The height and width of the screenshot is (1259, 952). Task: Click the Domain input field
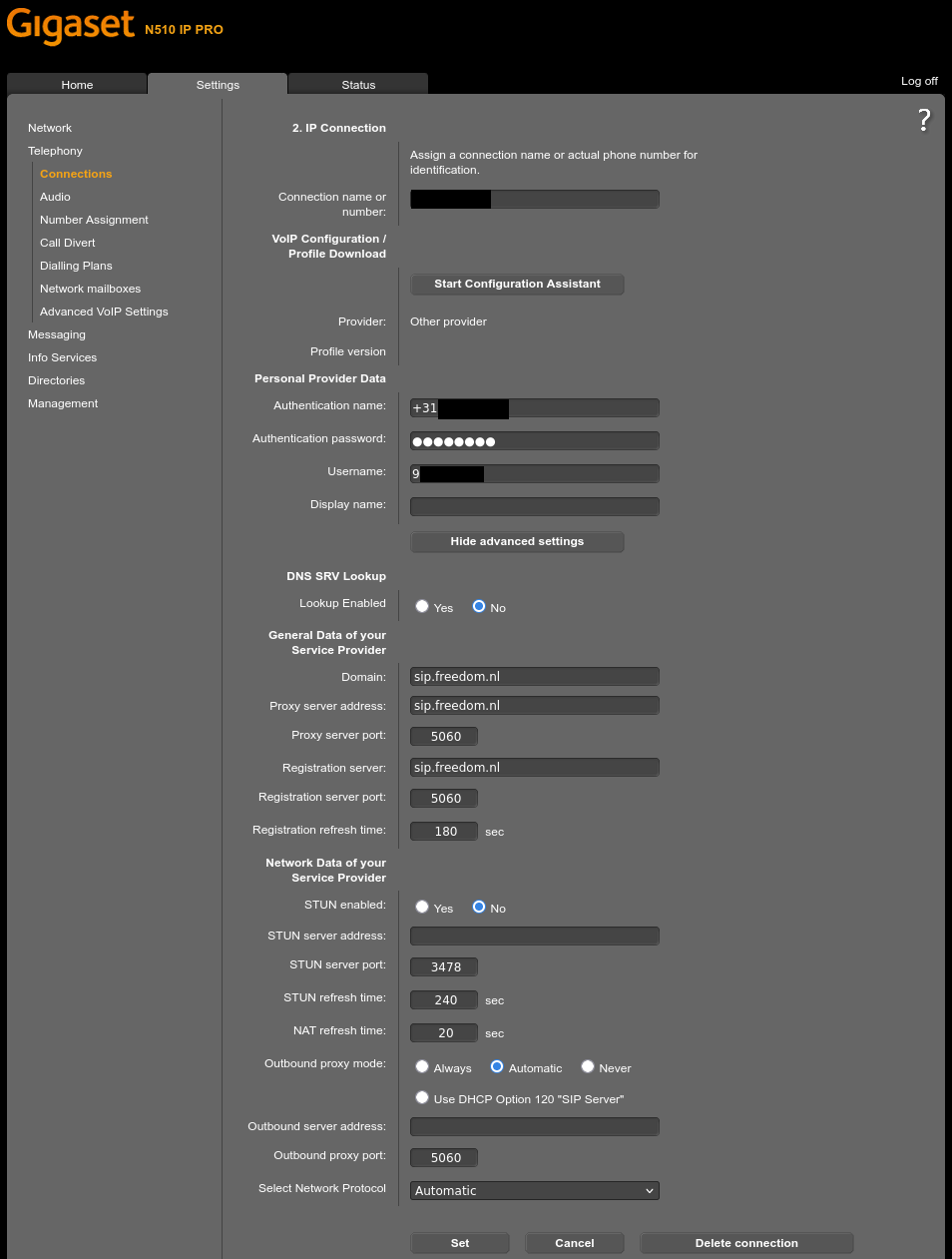[534, 676]
